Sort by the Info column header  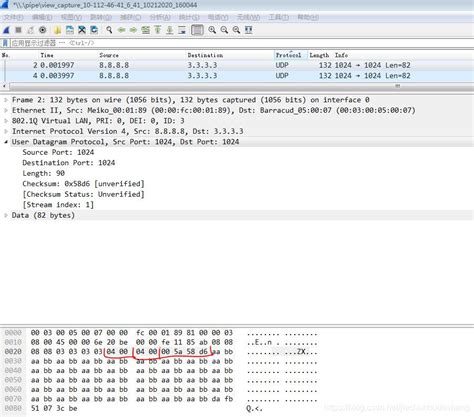coord(341,55)
